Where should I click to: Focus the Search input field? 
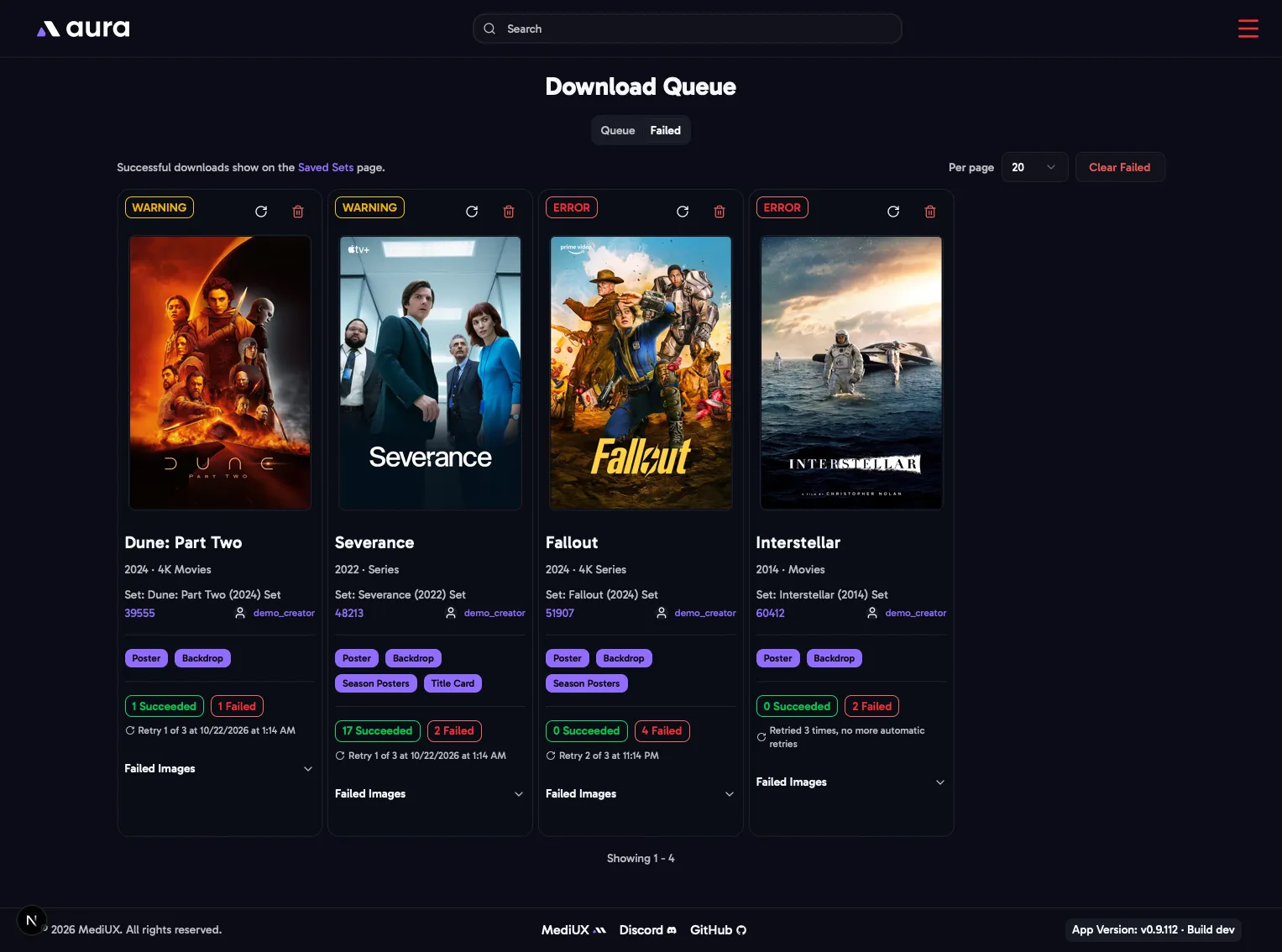pos(688,29)
